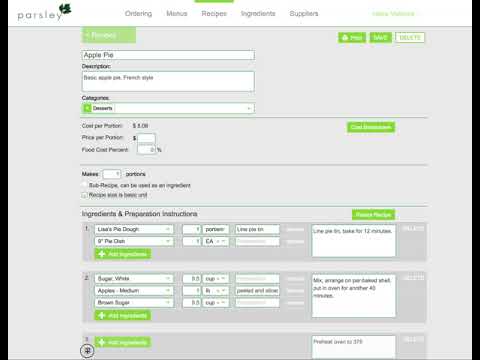Change the lb unit for Apples - Medium

click(x=216, y=291)
